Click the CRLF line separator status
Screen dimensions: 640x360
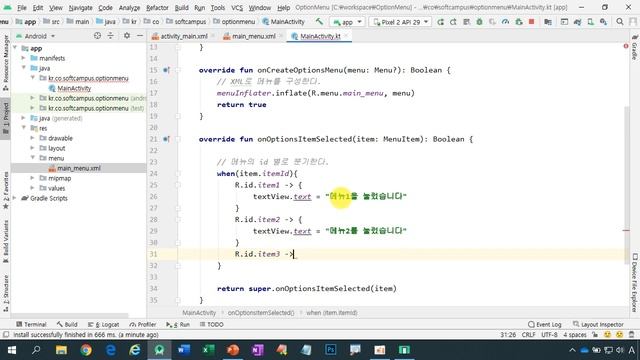pos(528,335)
